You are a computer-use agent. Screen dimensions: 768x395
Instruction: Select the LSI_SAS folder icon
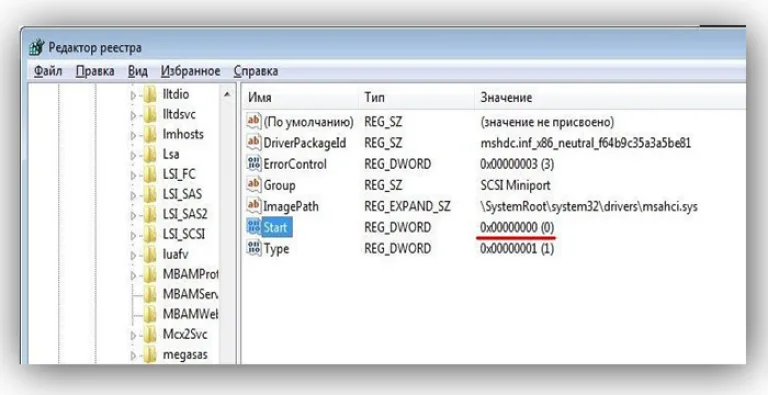pos(150,195)
